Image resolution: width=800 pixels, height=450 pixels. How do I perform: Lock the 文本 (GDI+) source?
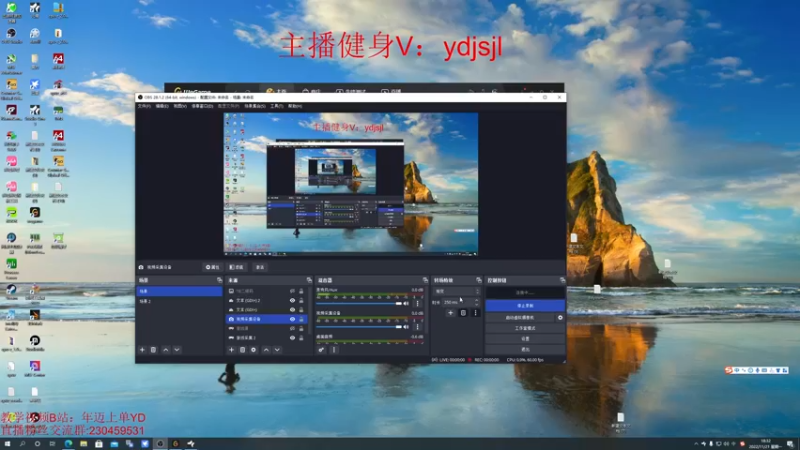(301, 310)
